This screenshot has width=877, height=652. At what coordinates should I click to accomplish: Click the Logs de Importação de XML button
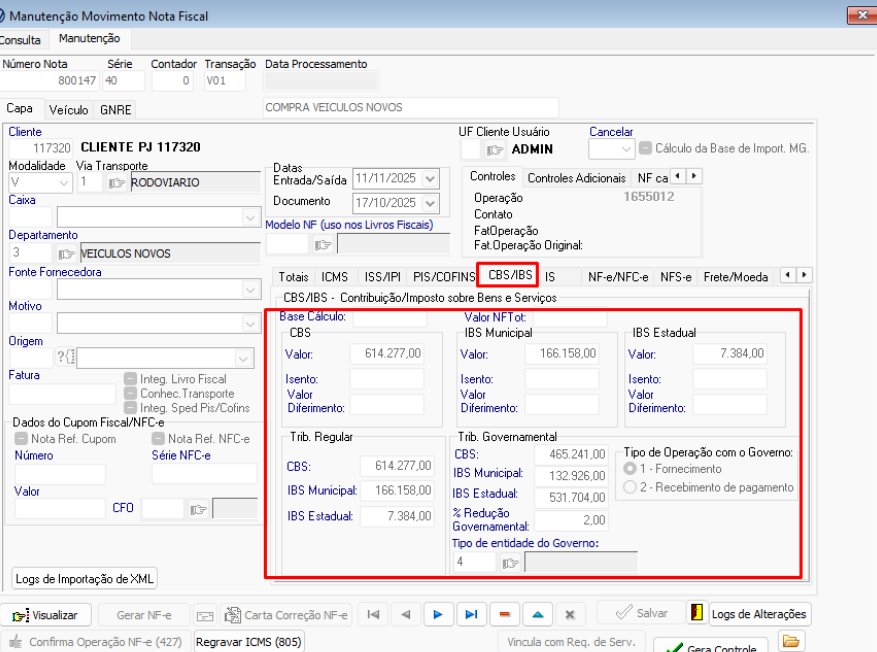85,578
